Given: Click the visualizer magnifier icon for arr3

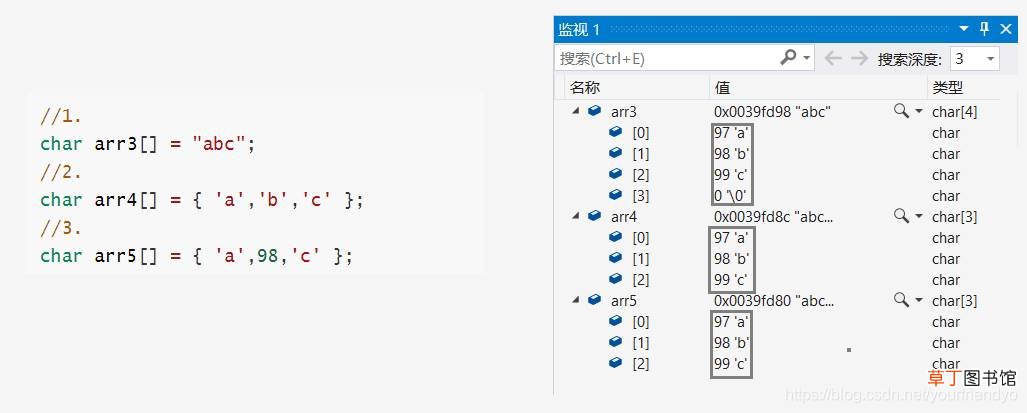Looking at the screenshot, I should click(901, 111).
